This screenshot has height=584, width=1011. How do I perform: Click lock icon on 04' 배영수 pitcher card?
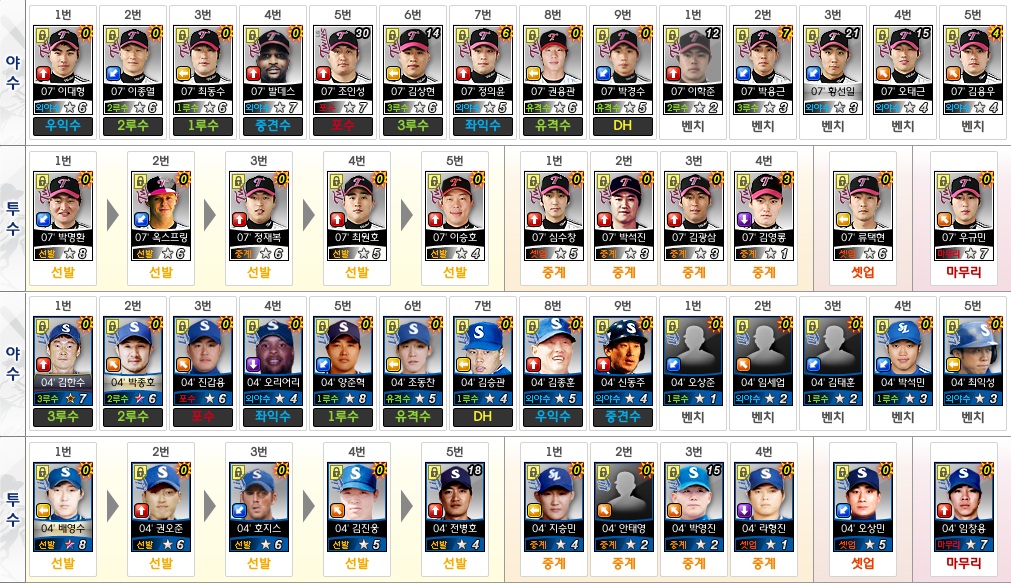42,472
